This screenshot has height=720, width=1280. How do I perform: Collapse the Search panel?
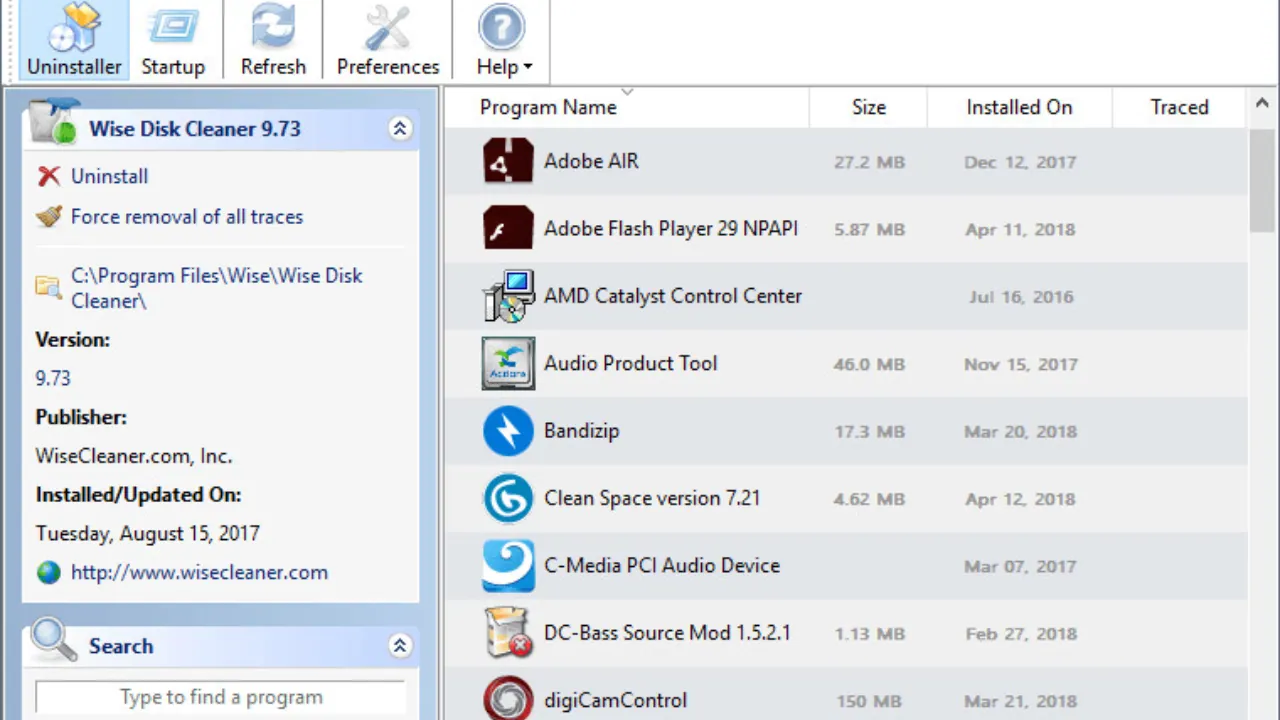(400, 646)
